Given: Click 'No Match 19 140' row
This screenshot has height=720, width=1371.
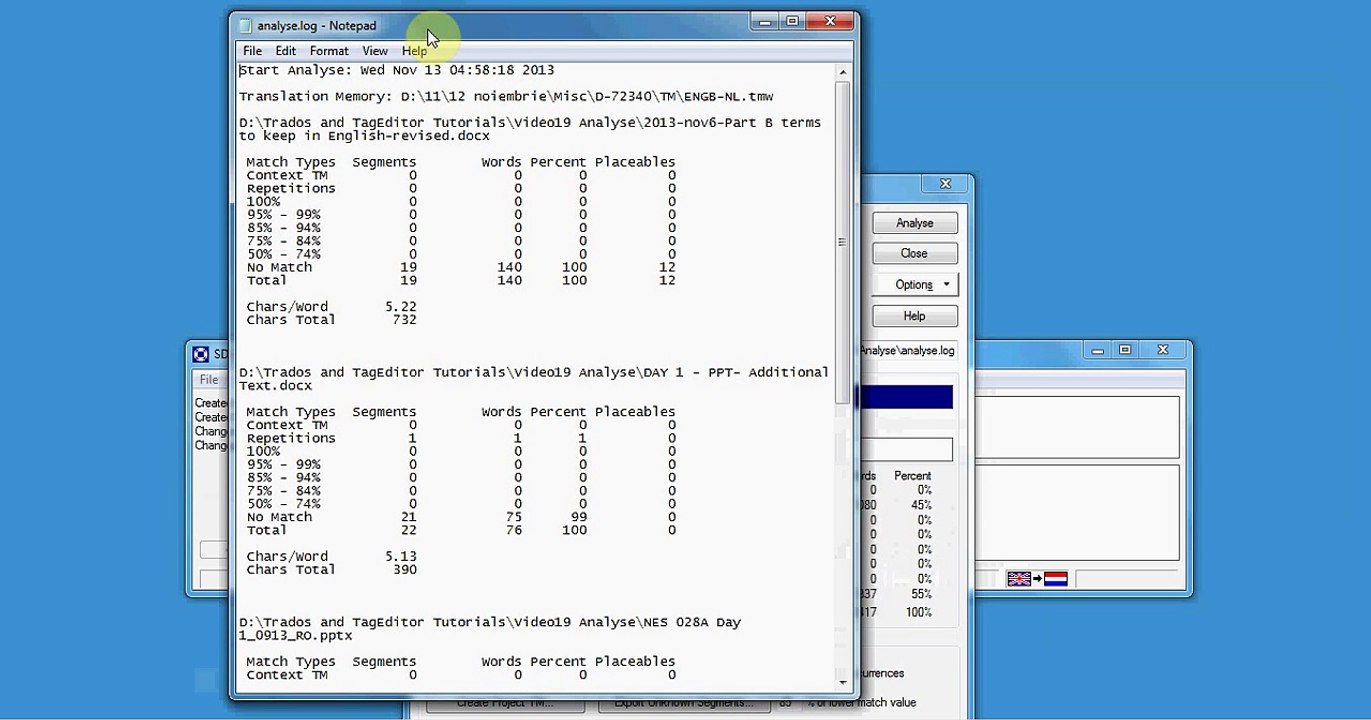Looking at the screenshot, I should 461,268.
